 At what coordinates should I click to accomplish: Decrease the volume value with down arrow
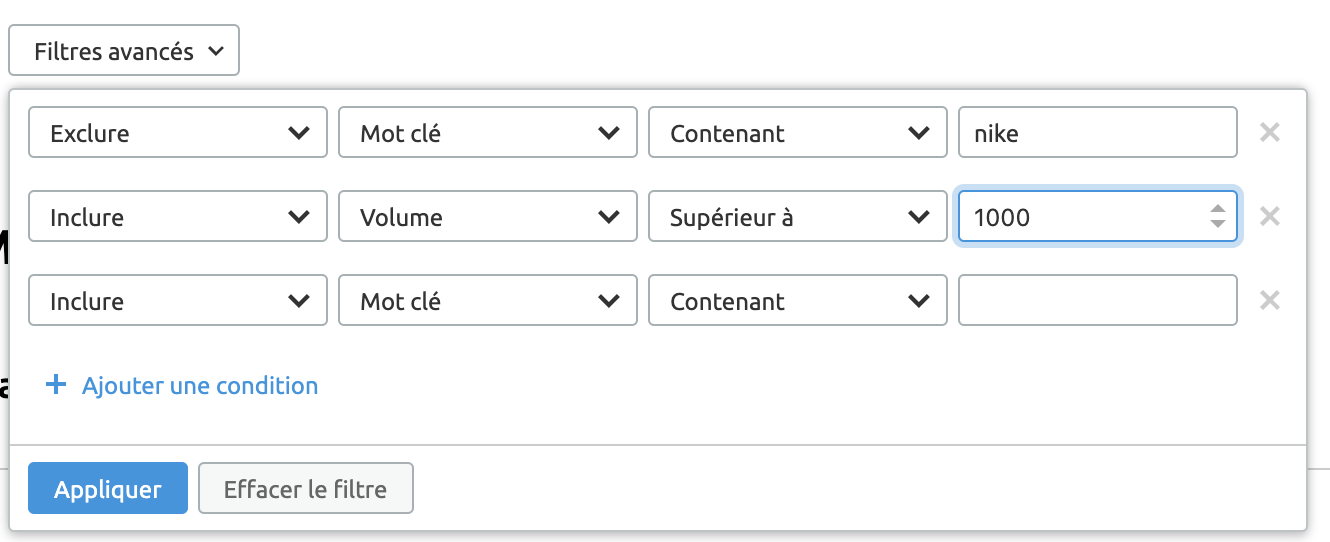[1217, 223]
